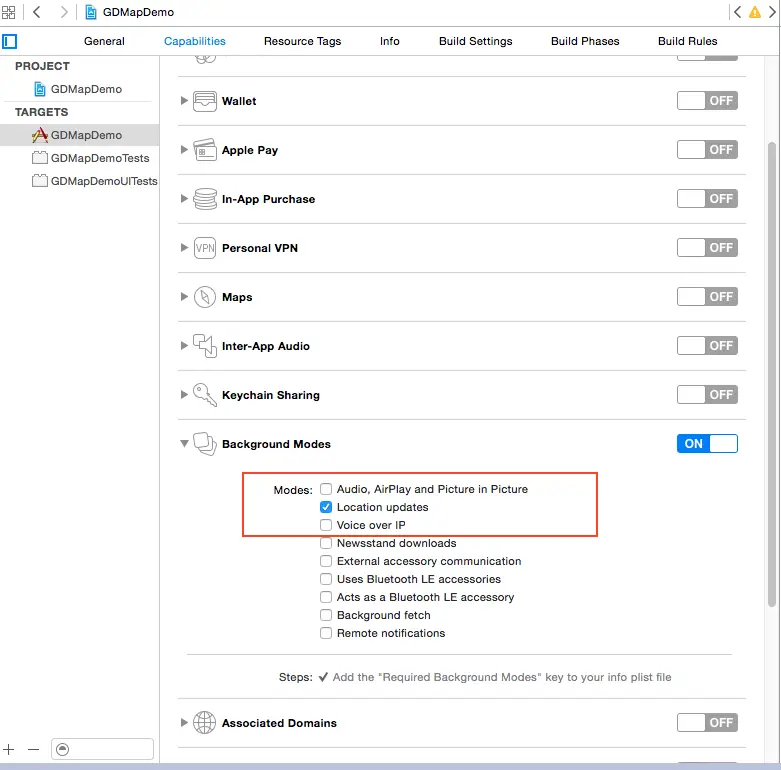Select the GDMapDemo project file icon
The image size is (781, 770).
(x=40, y=89)
